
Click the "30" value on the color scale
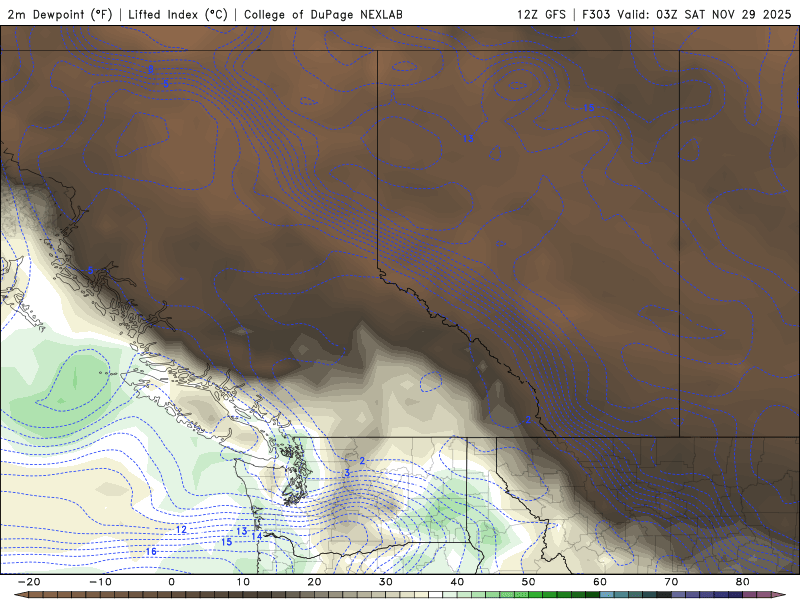tap(386, 582)
